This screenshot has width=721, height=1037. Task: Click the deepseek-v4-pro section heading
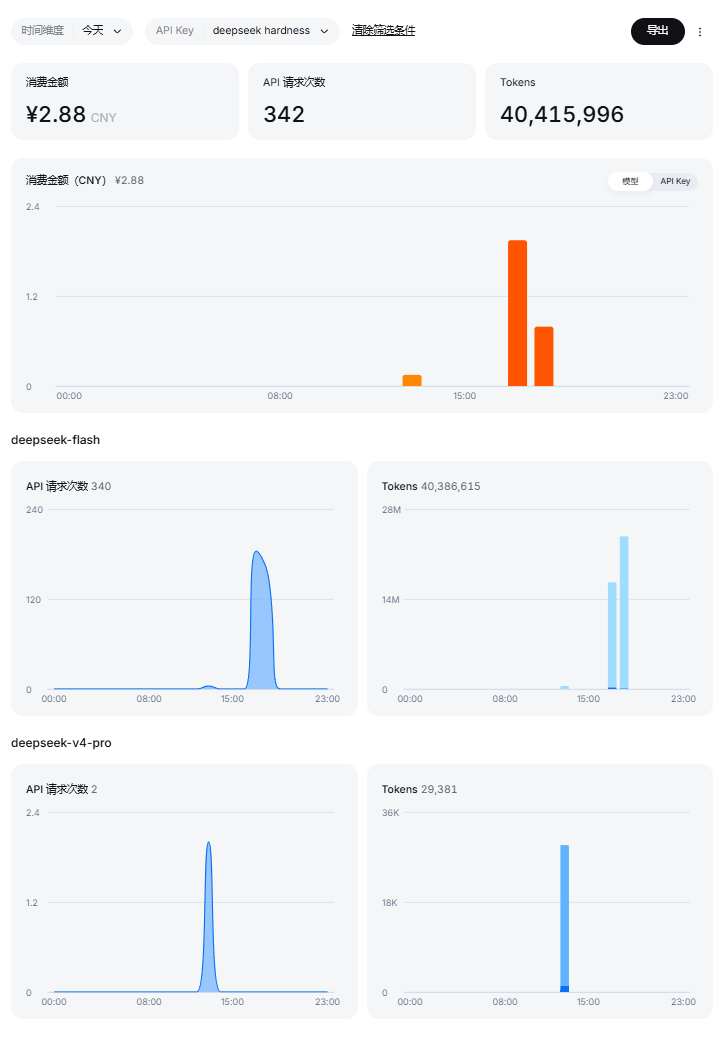(62, 743)
